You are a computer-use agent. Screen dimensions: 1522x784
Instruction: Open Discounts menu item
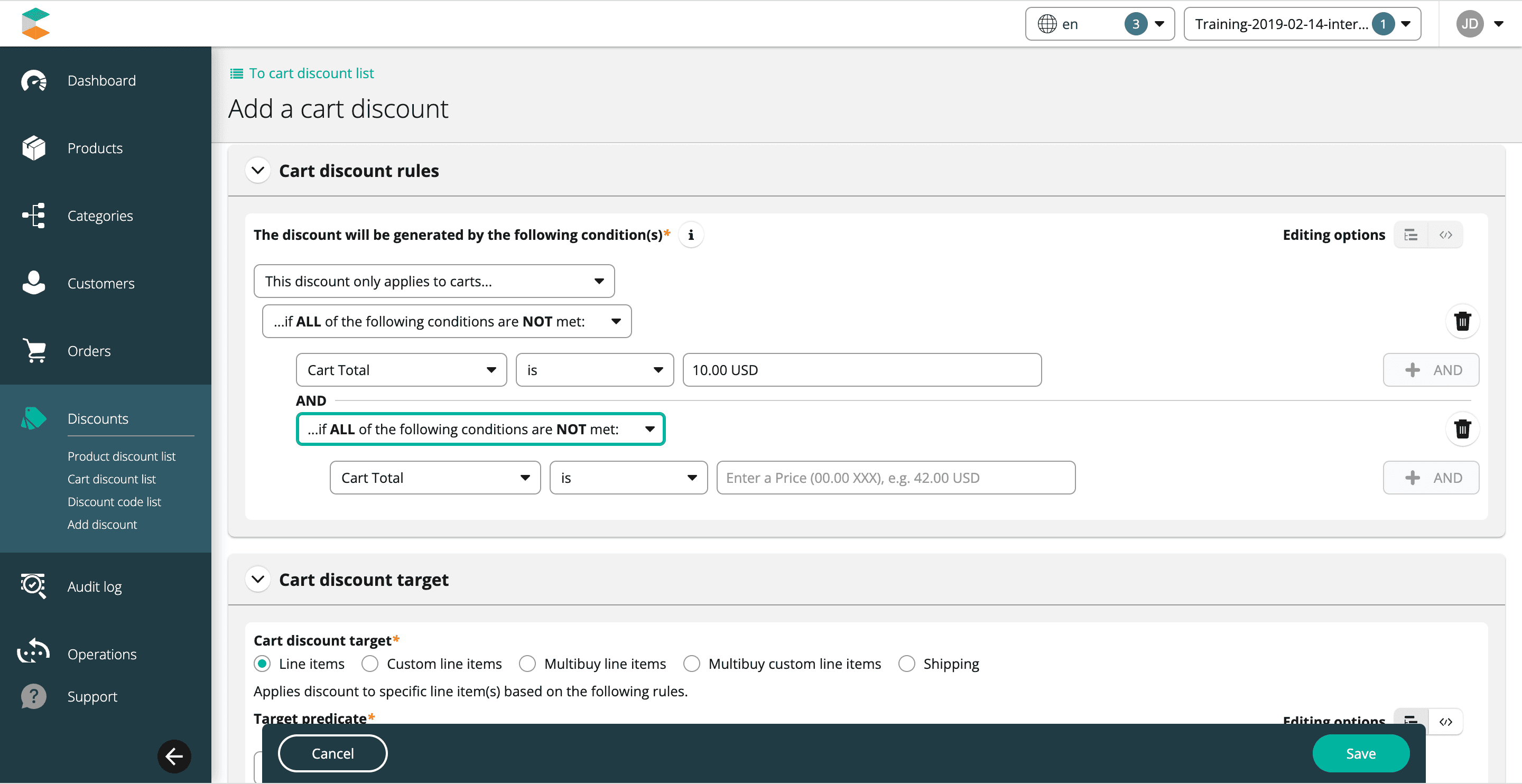[97, 418]
